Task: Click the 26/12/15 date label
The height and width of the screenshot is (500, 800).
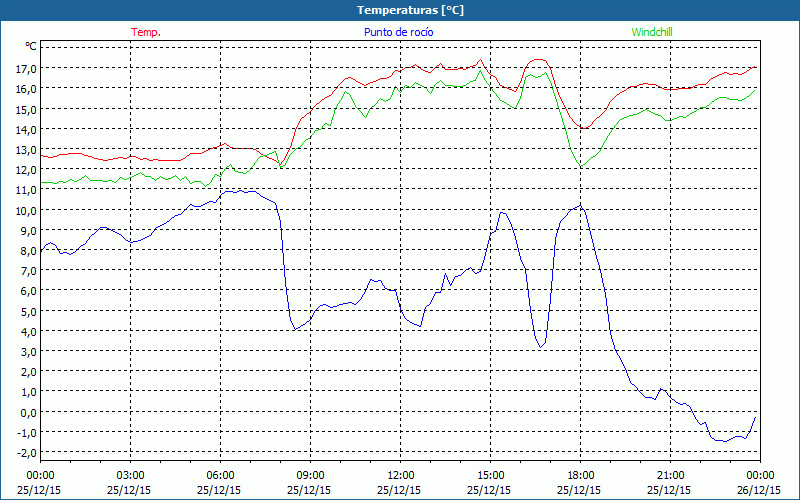Action: 759,490
